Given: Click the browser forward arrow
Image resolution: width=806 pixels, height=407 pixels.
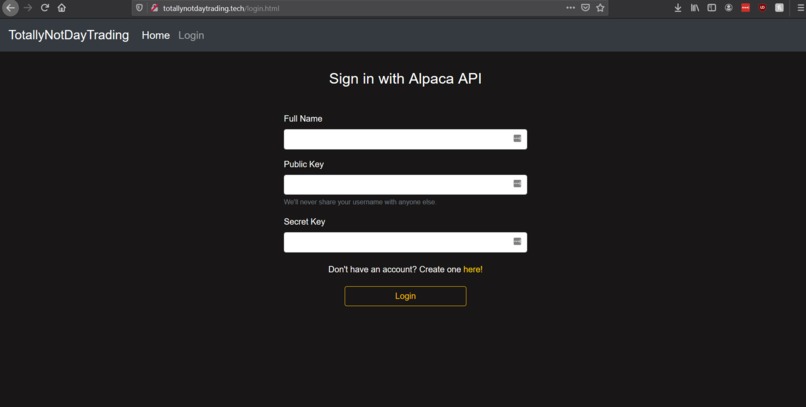Looking at the screenshot, I should tap(28, 8).
